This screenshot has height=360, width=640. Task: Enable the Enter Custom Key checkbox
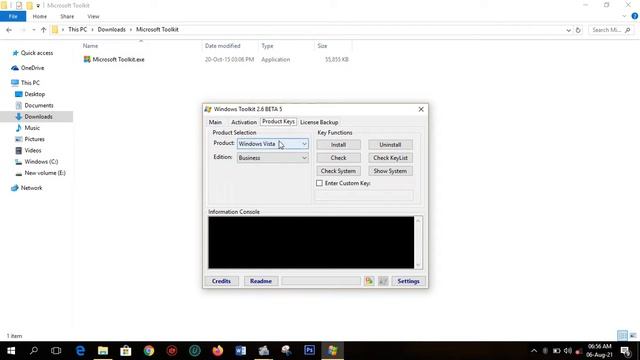tap(319, 183)
